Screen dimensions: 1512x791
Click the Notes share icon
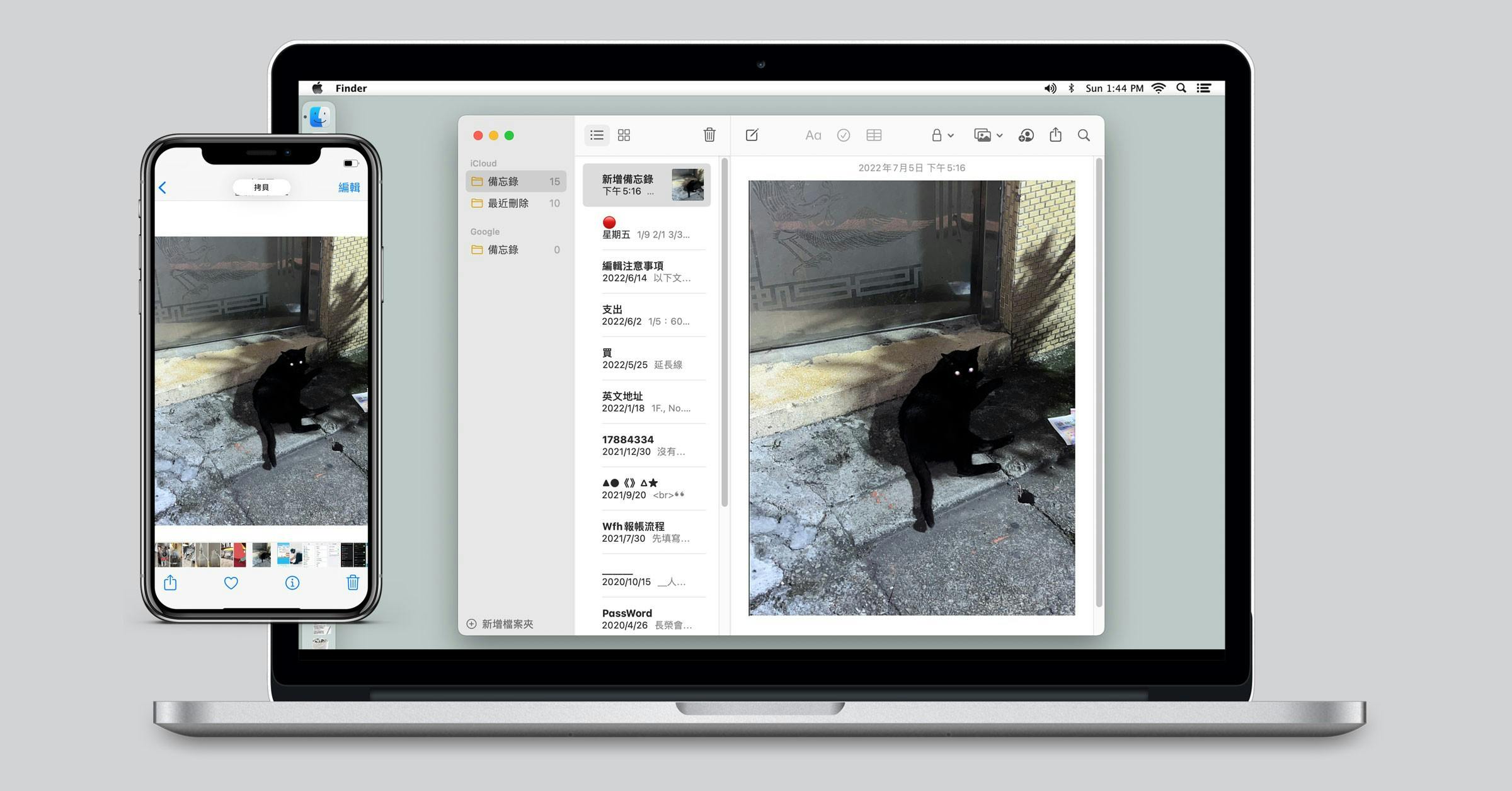click(x=1055, y=135)
